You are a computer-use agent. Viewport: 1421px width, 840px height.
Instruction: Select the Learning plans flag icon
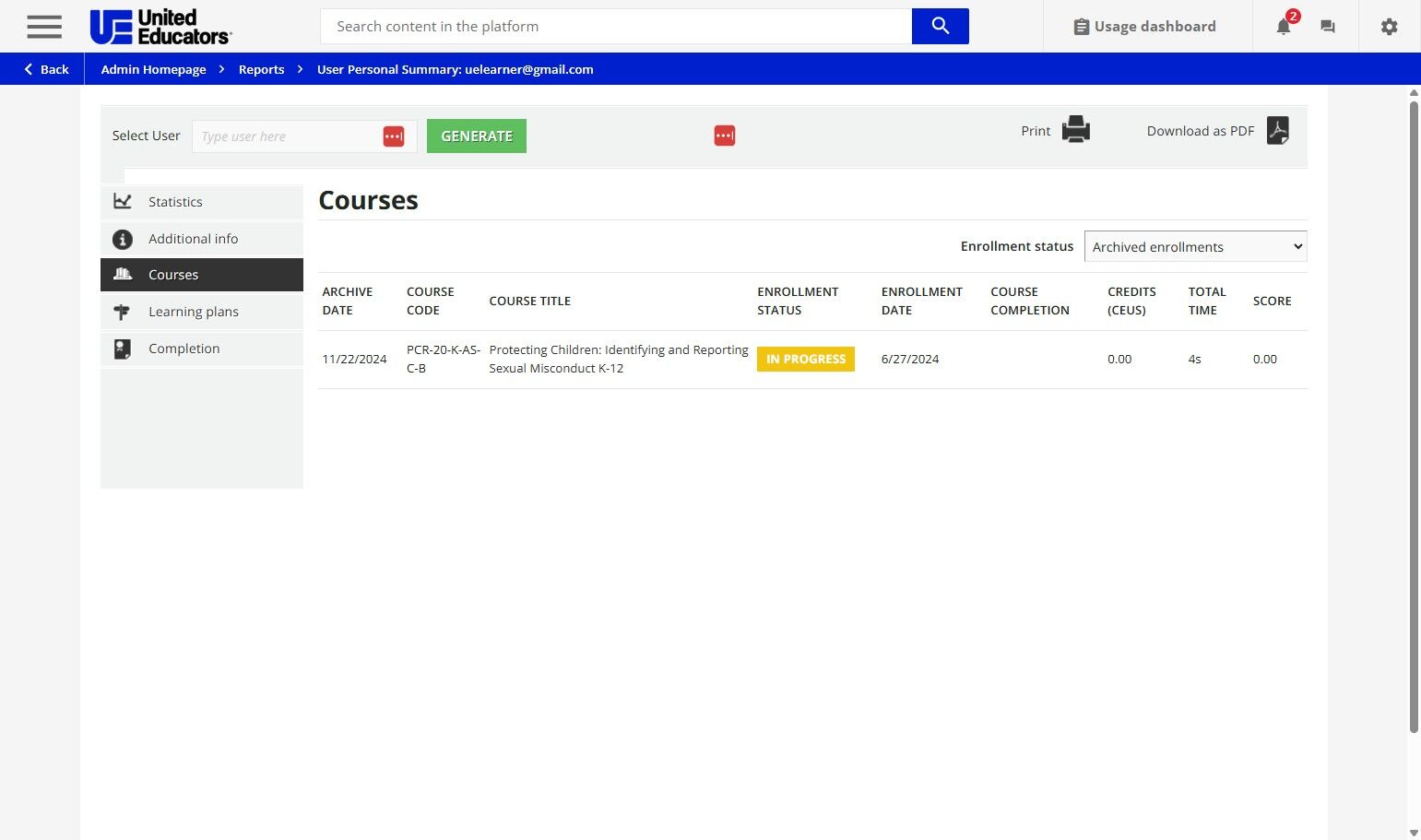pyautogui.click(x=123, y=312)
